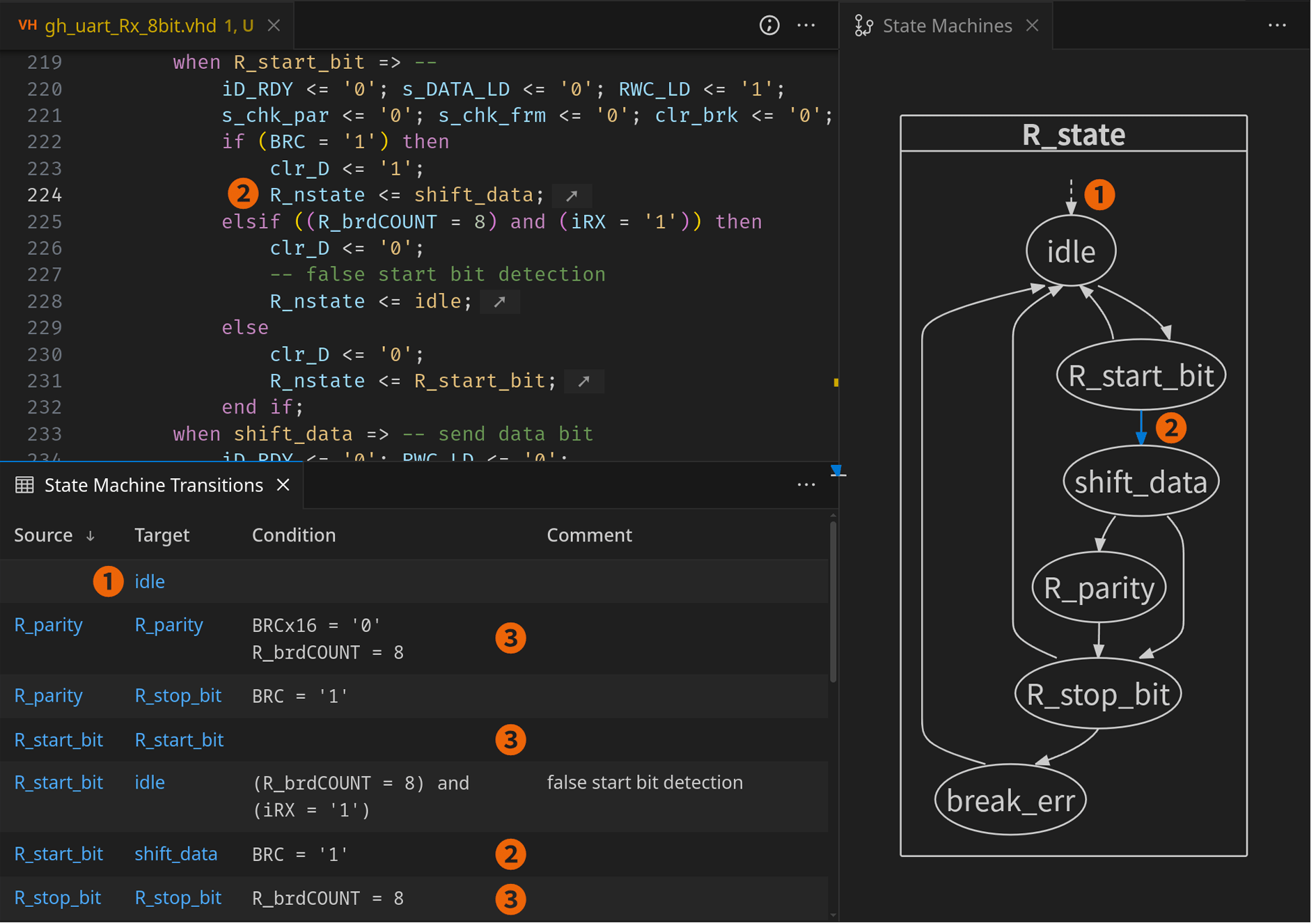1316x923 pixels.
Task: Select the break_err state node in diagram
Action: tap(1010, 801)
